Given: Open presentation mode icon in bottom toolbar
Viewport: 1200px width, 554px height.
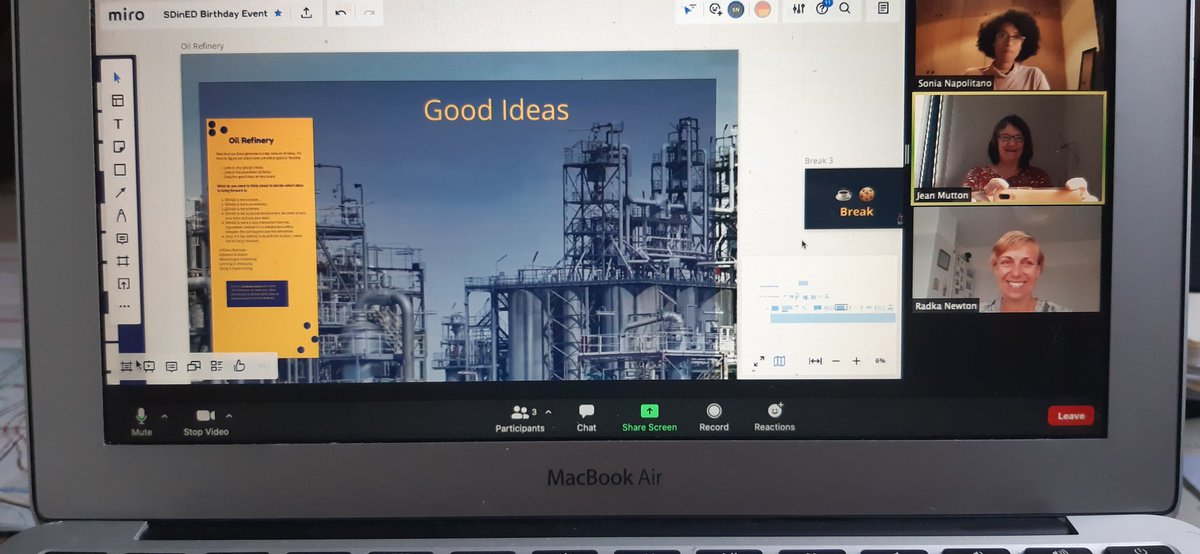Looking at the screenshot, I should coord(148,366).
